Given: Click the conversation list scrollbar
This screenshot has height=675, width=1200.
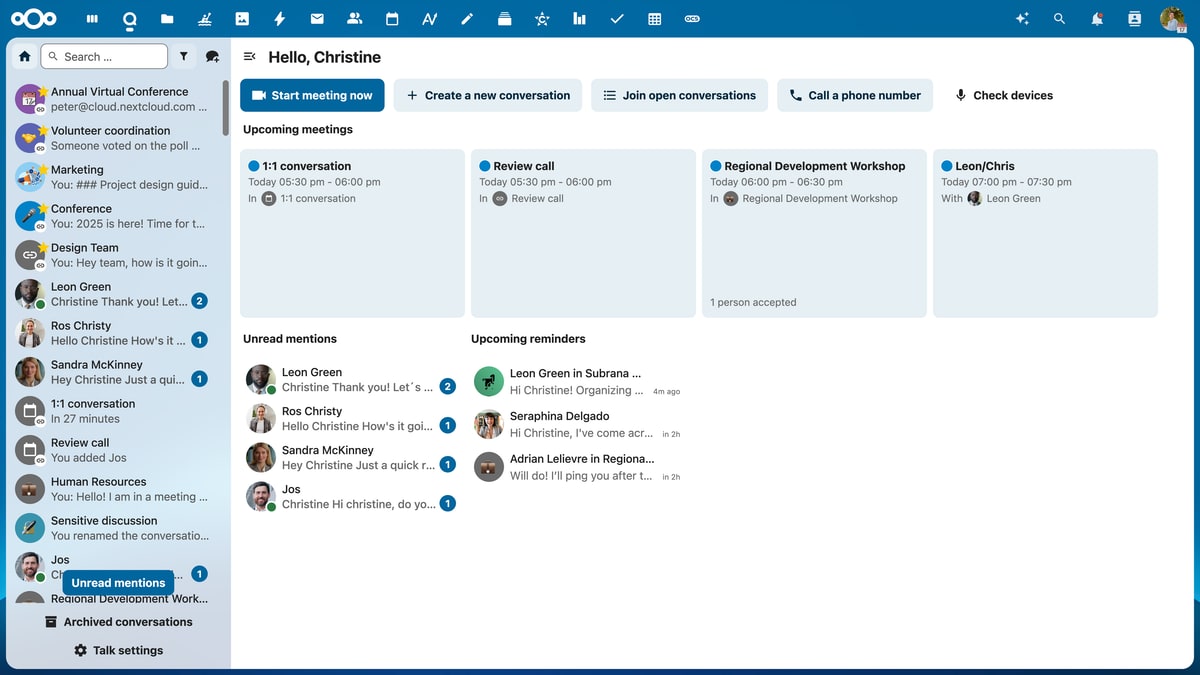Looking at the screenshot, I should pos(226,108).
